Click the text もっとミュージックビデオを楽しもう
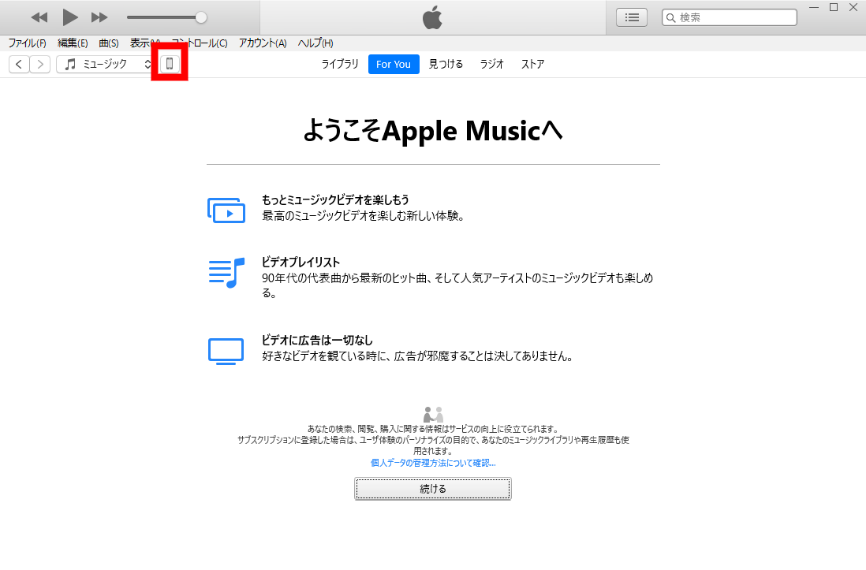The width and height of the screenshot is (866, 570). pyautogui.click(x=335, y=200)
